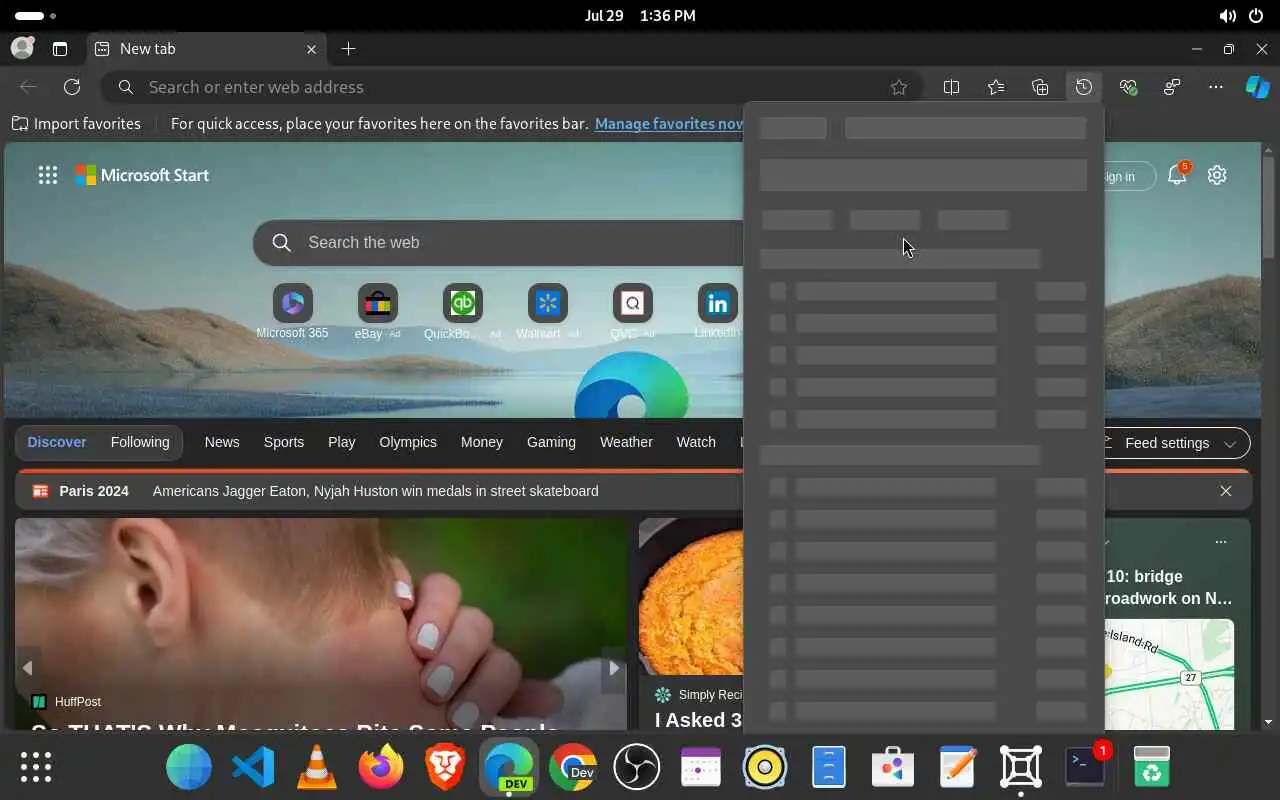
Task: Launch VLC media player from dock
Action: pyautogui.click(x=317, y=767)
